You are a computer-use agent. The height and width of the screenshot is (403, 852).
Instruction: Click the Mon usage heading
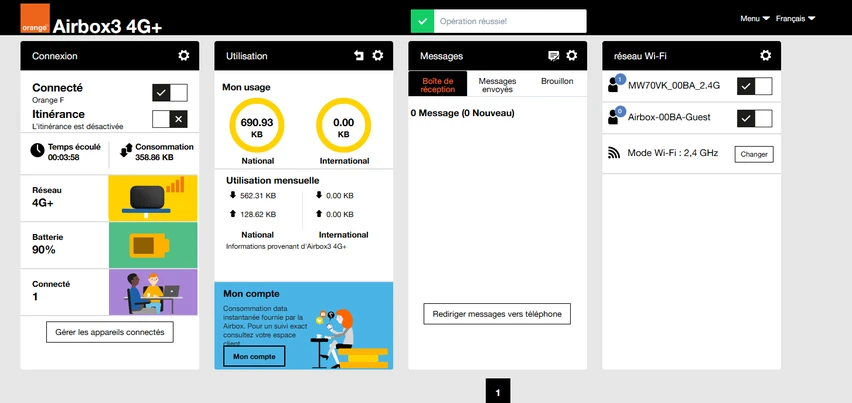click(x=246, y=87)
